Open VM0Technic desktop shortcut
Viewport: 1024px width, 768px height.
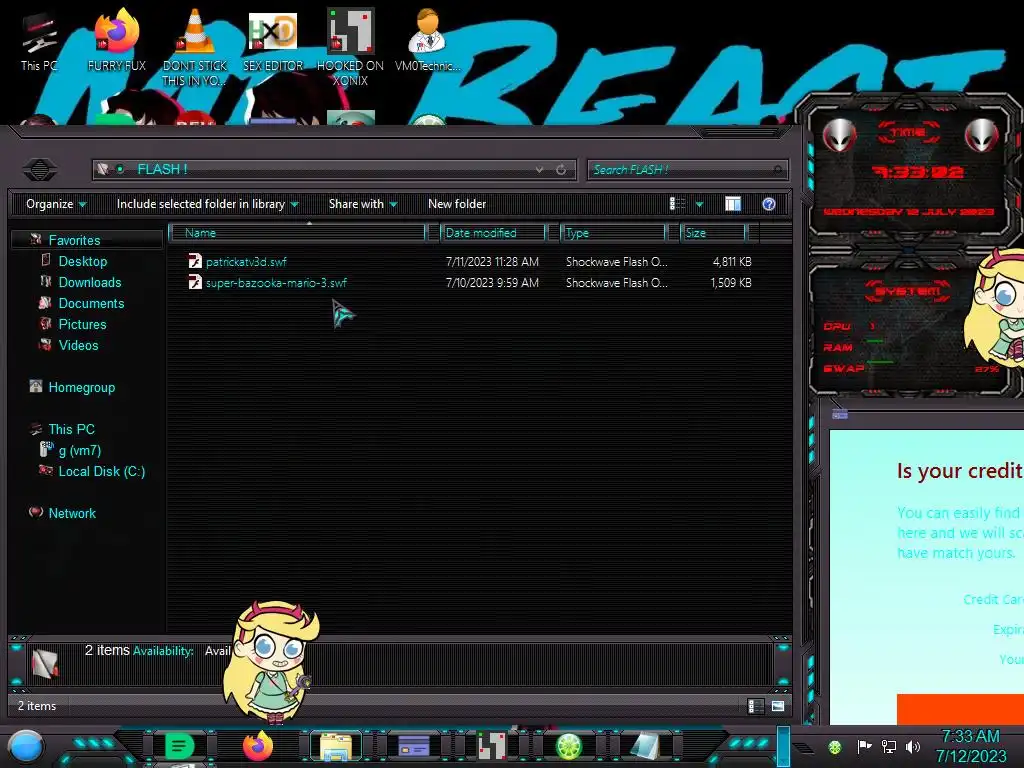pos(427,42)
